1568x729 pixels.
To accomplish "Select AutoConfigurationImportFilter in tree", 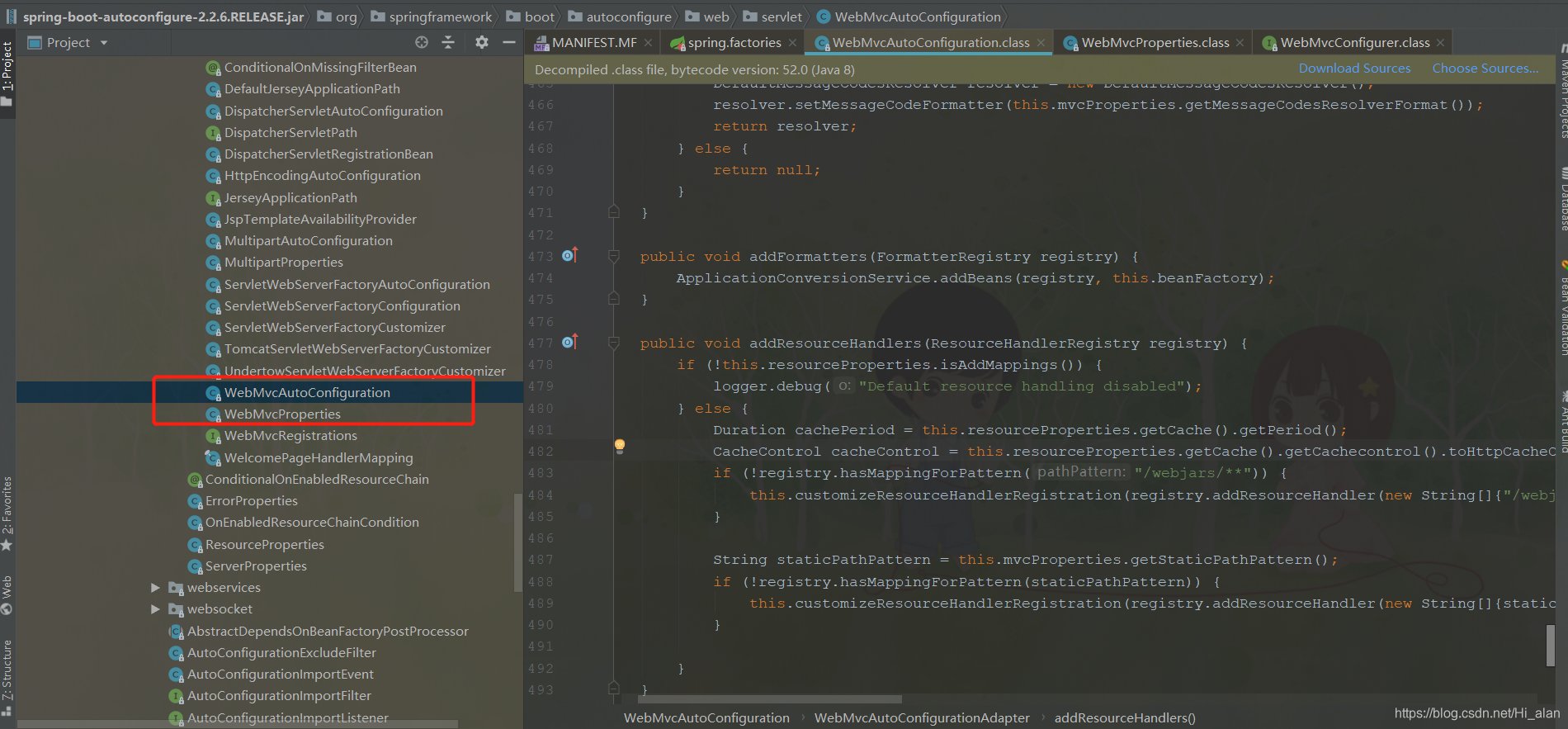I will (279, 696).
